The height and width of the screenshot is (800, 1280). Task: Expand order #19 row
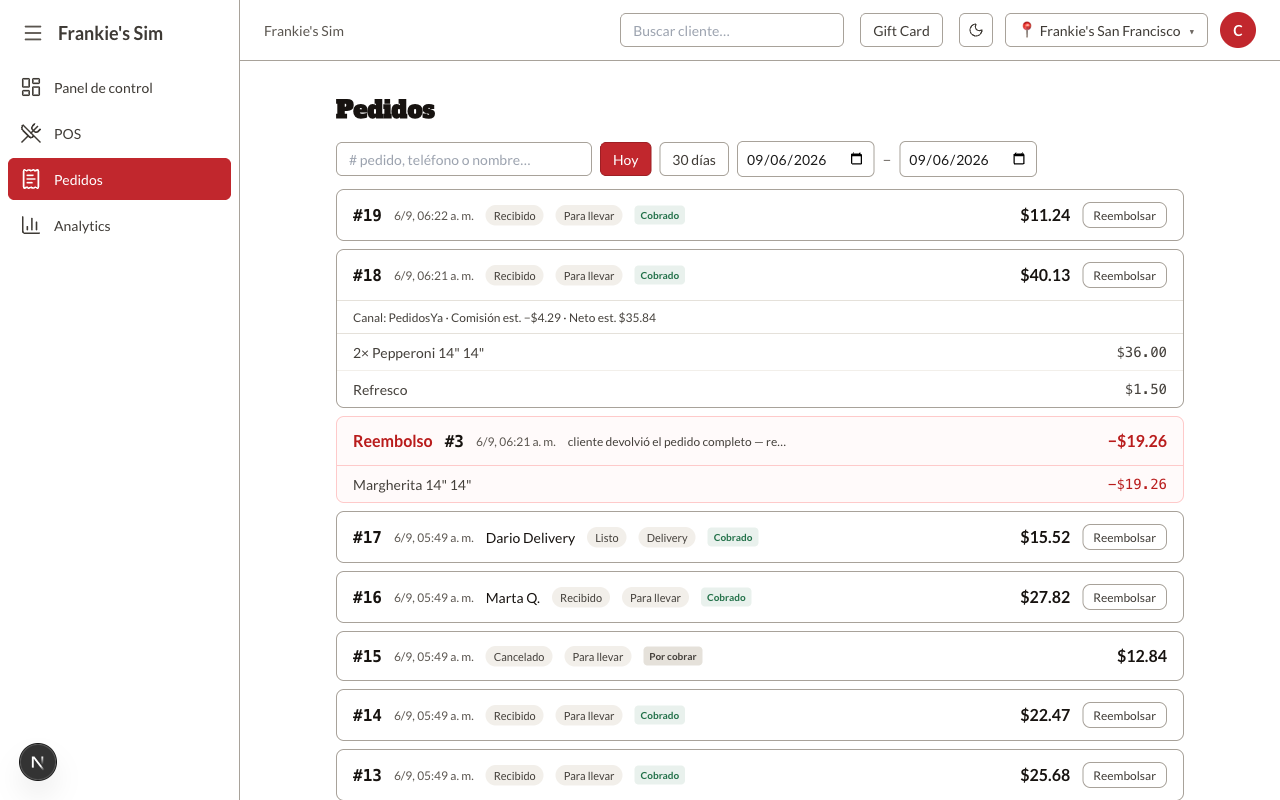[760, 215]
